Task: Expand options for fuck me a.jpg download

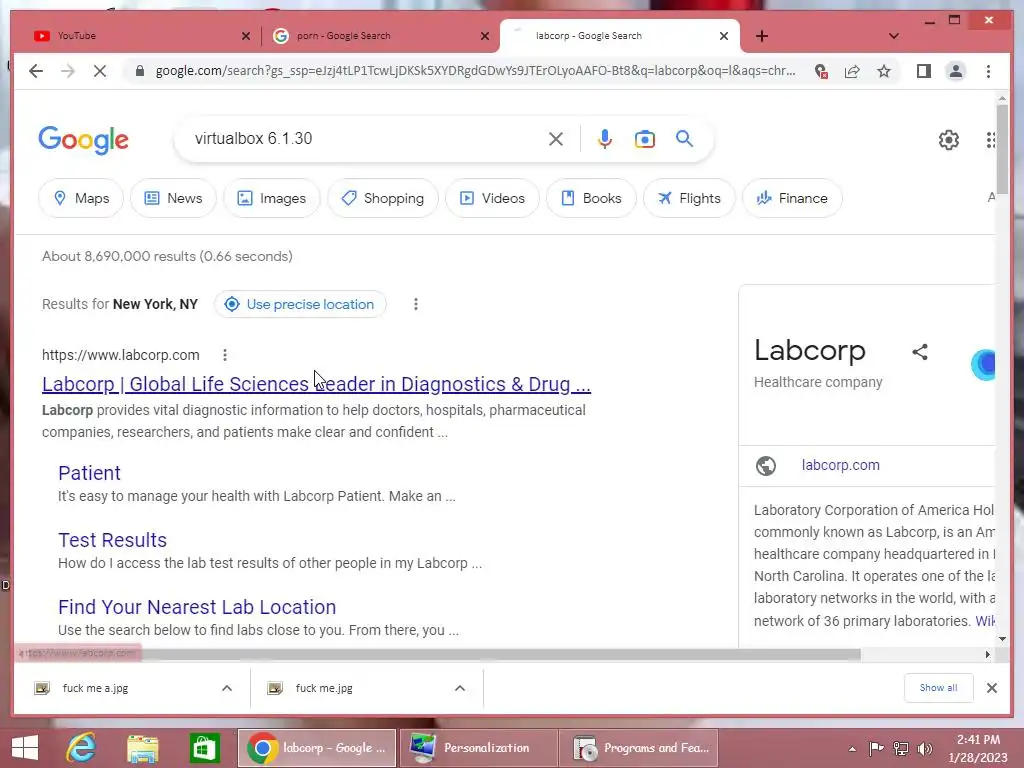Action: coord(227,688)
